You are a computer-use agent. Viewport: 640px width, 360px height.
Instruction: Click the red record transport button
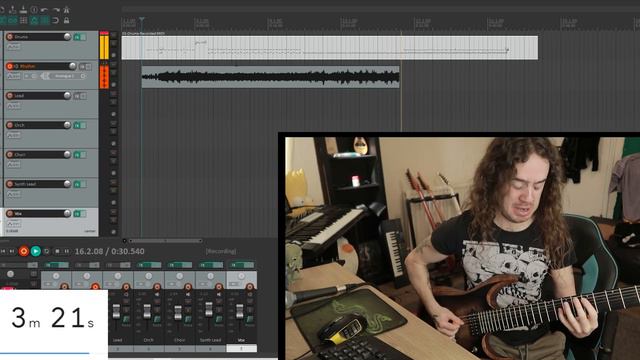tap(24, 251)
